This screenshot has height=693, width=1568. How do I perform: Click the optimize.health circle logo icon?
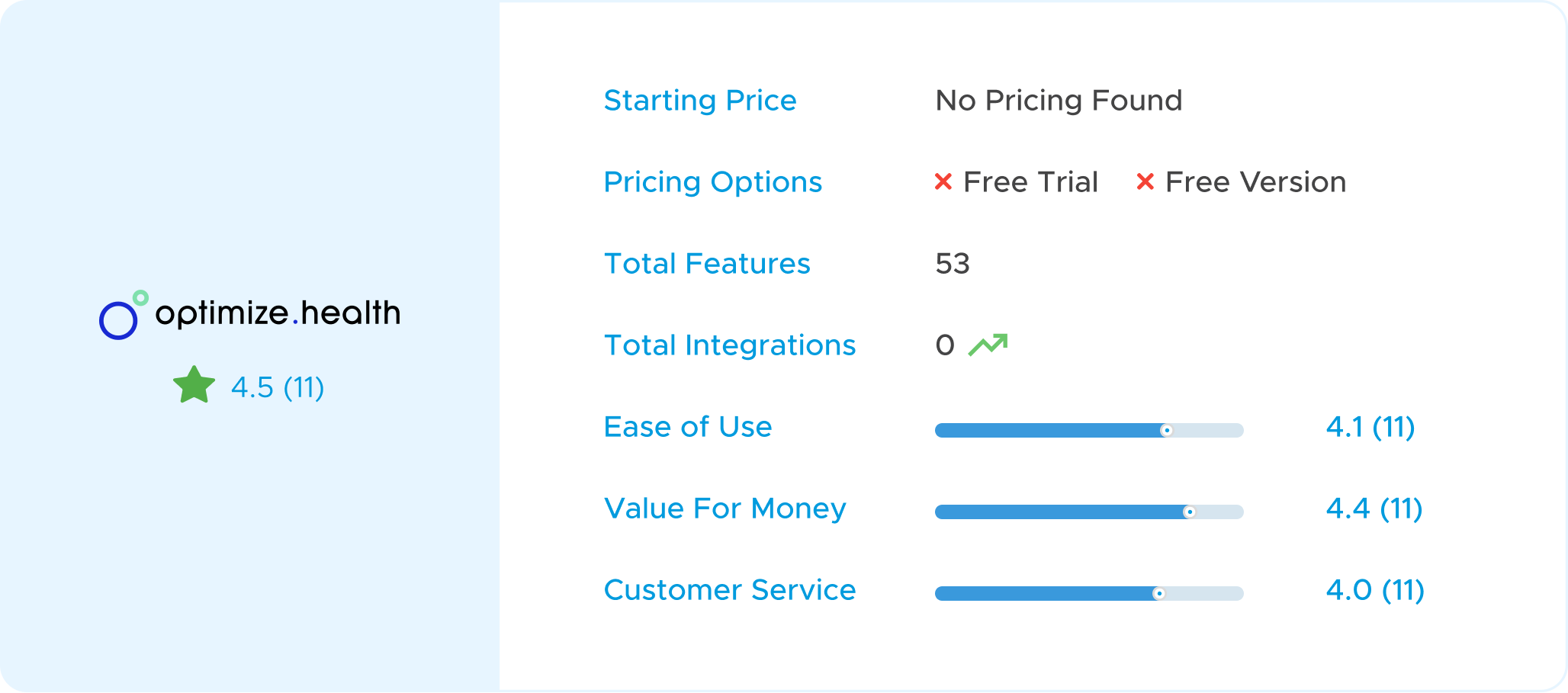coord(123,315)
